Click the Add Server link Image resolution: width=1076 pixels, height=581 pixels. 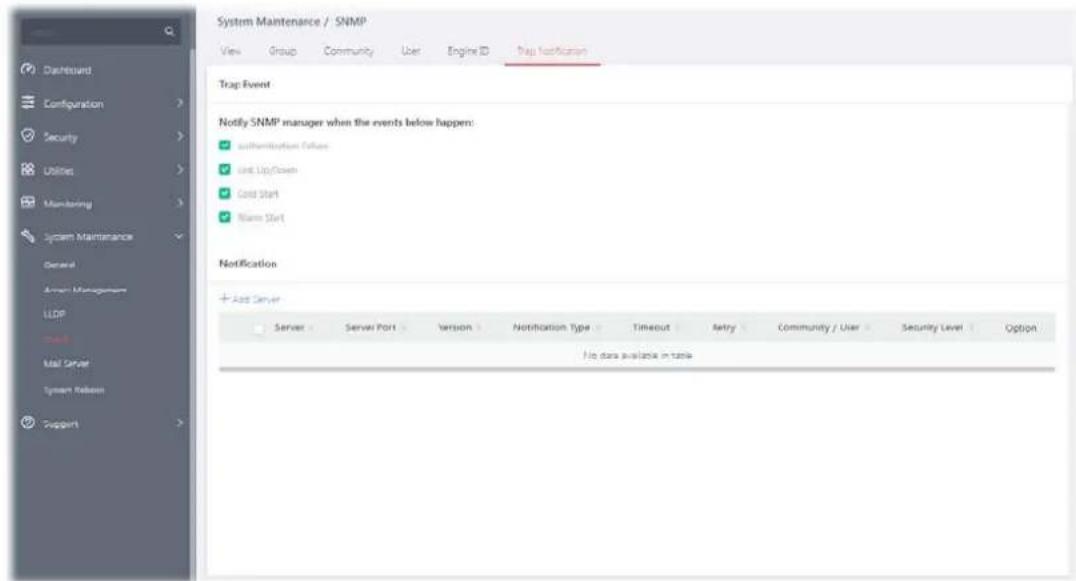tap(250, 299)
